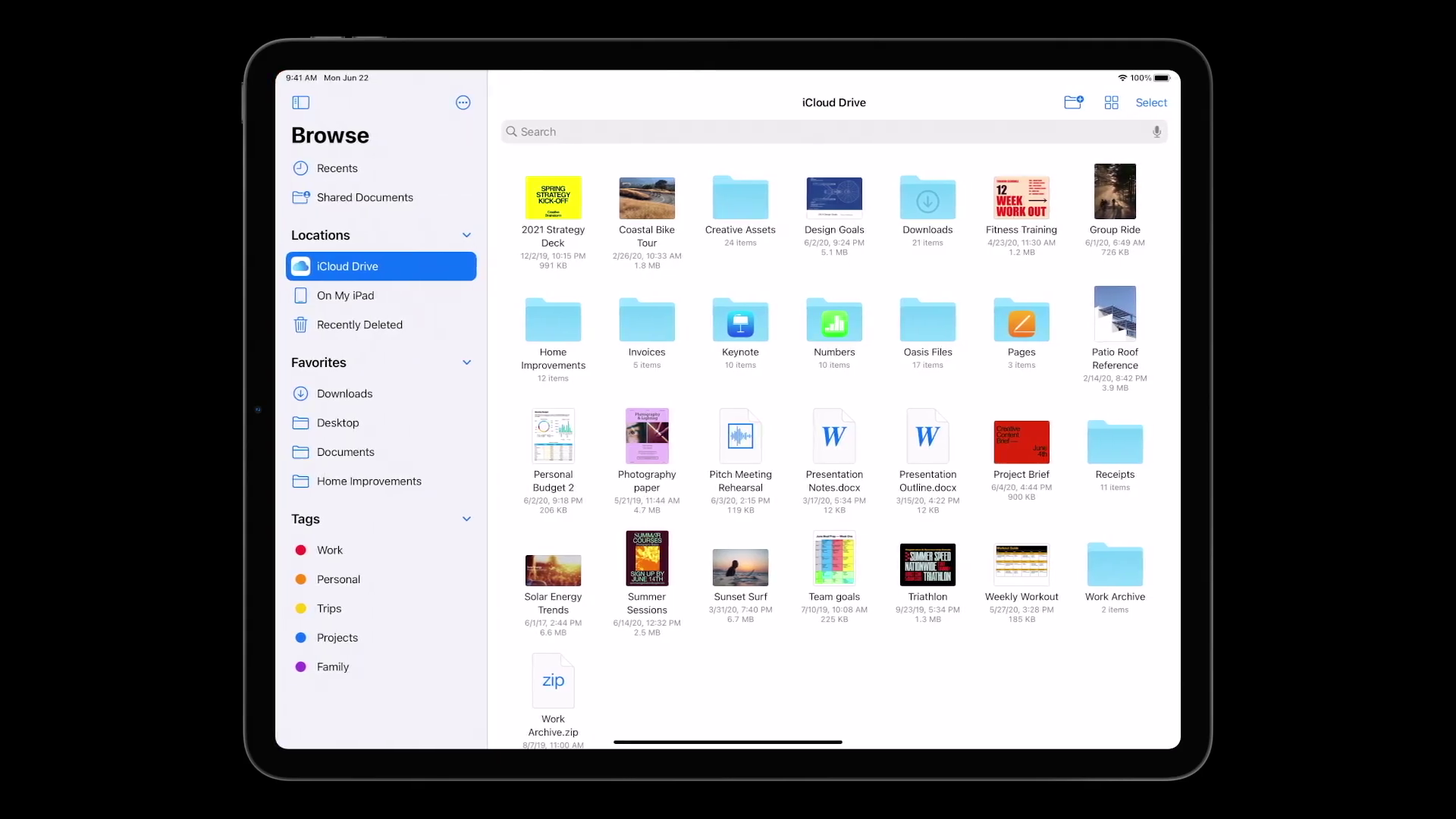Switch view using the grid view icon
This screenshot has width=1456, height=819.
point(1111,102)
